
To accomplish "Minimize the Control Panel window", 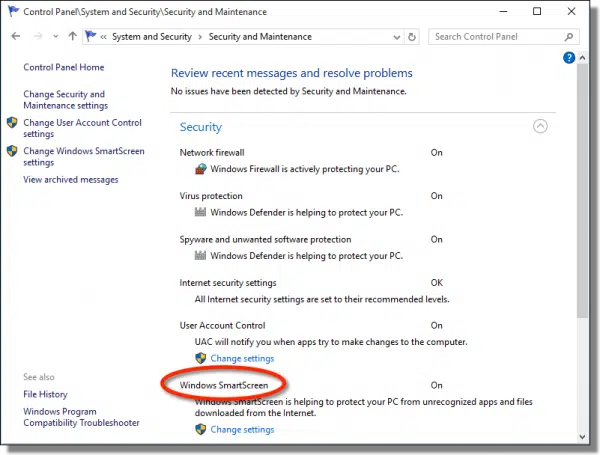I will click(x=504, y=11).
